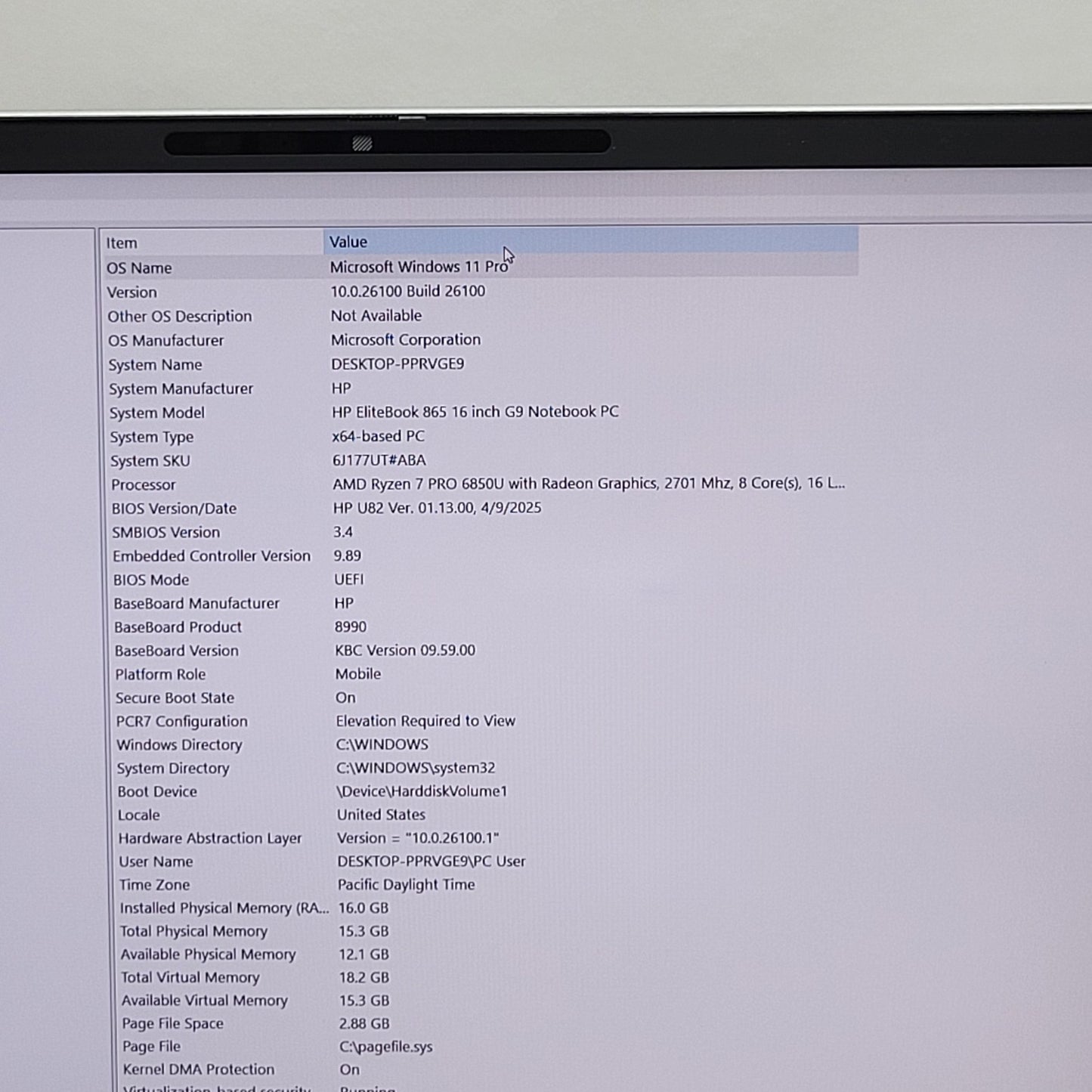Select 'DESKTOP-PPRVGE9\PC User' value
Viewport: 1092px width, 1092px height.
click(432, 862)
